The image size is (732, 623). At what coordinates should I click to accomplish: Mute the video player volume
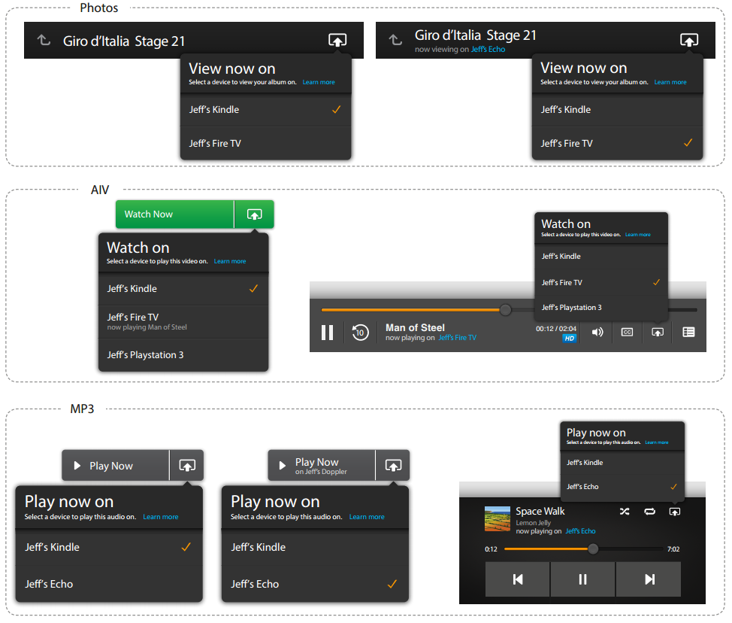click(x=597, y=332)
